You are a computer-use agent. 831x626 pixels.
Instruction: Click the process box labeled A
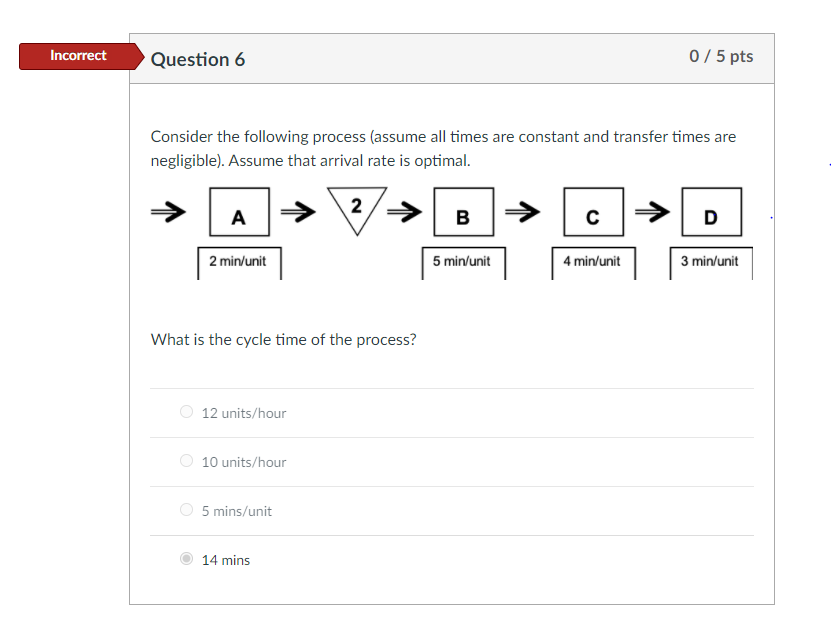pyautogui.click(x=238, y=212)
